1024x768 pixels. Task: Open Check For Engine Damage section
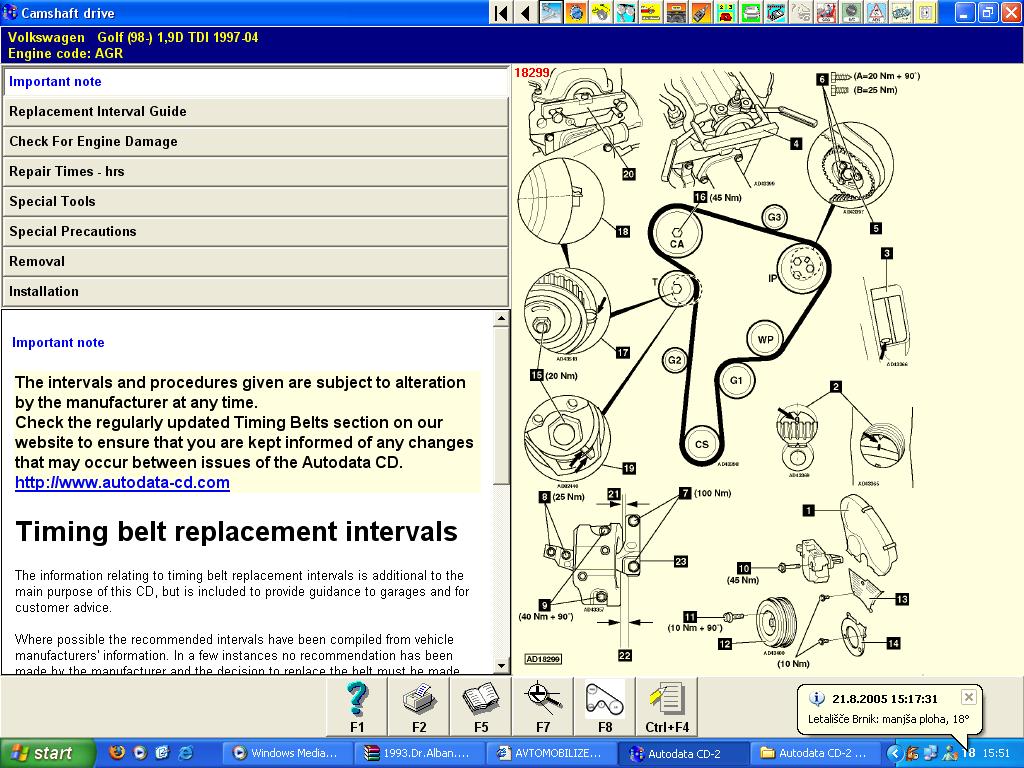(255, 142)
